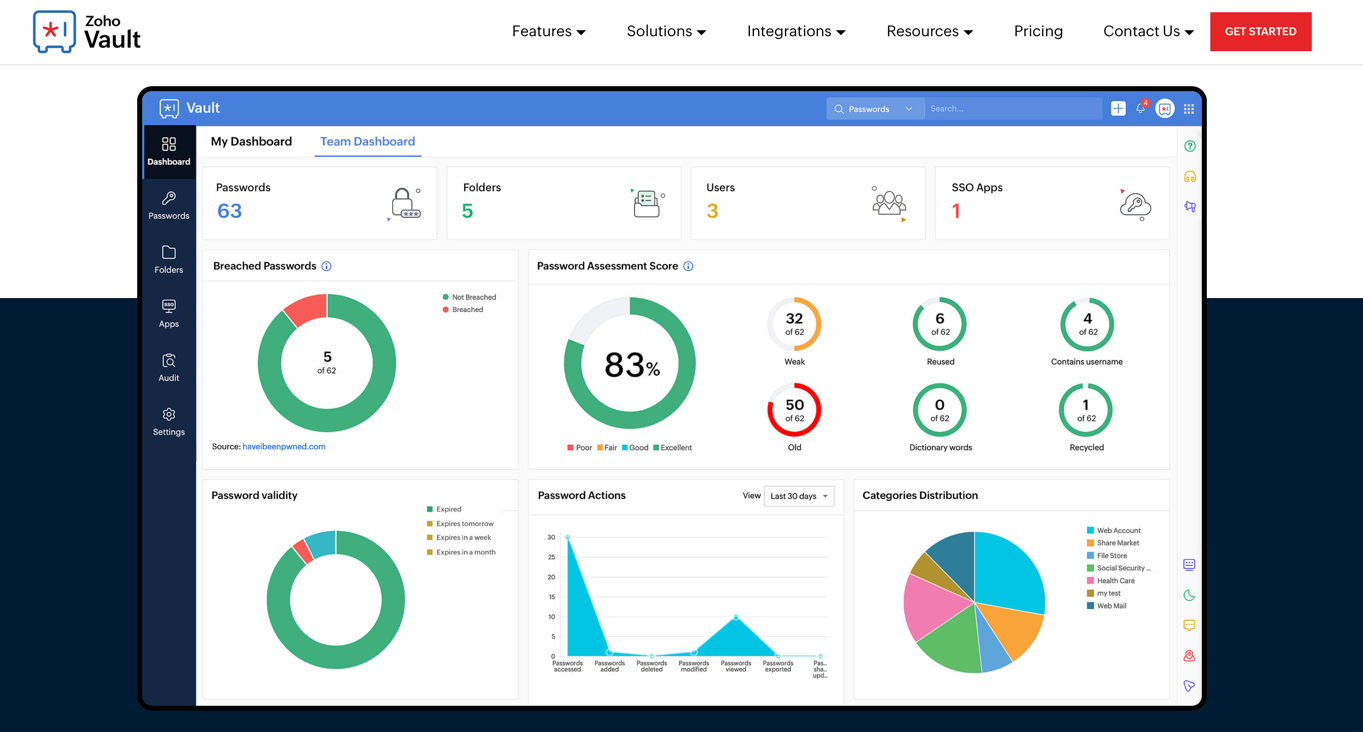Open the Pricing page
This screenshot has height=732, width=1363.
coord(1038,32)
